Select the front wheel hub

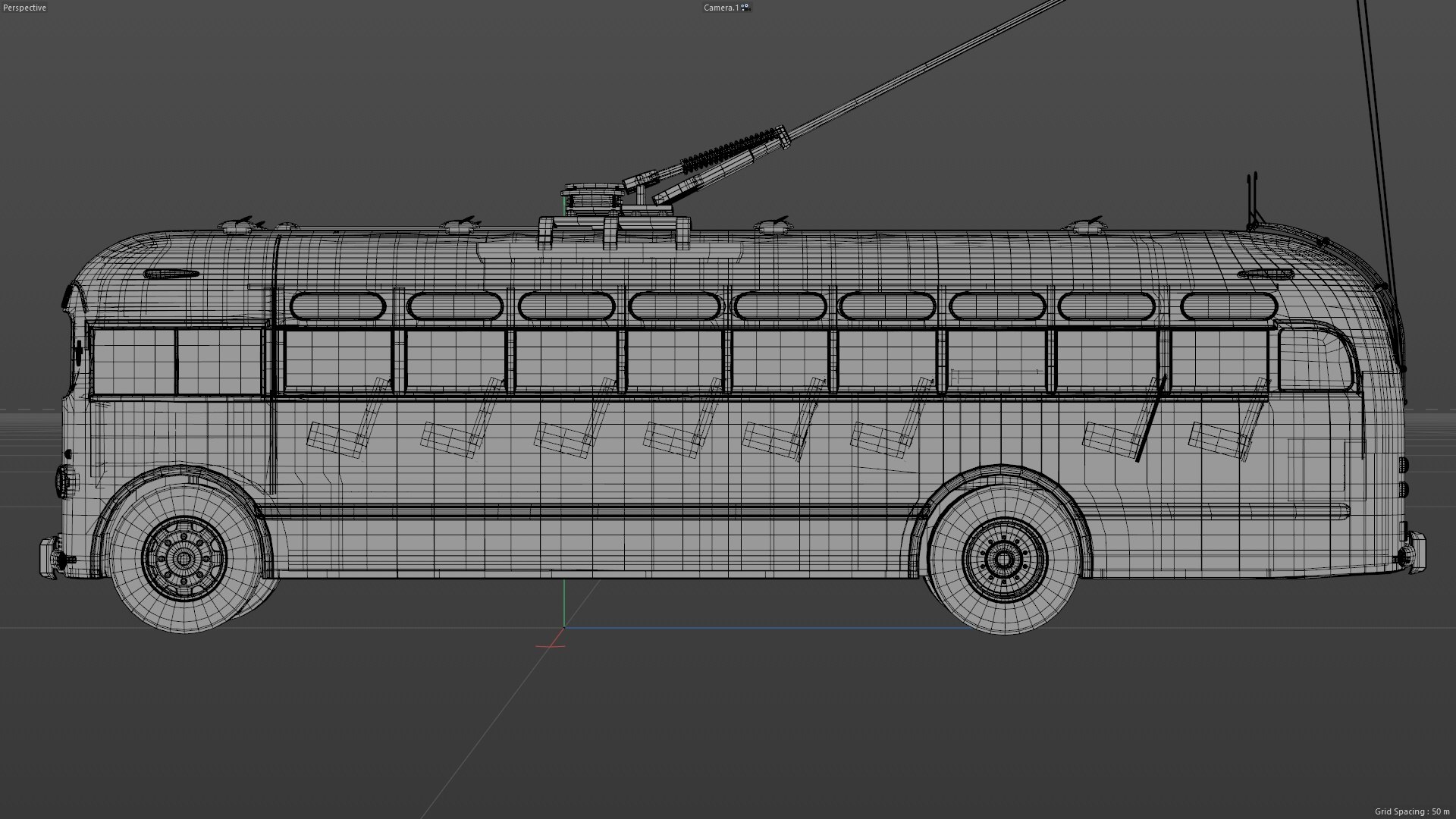(184, 560)
